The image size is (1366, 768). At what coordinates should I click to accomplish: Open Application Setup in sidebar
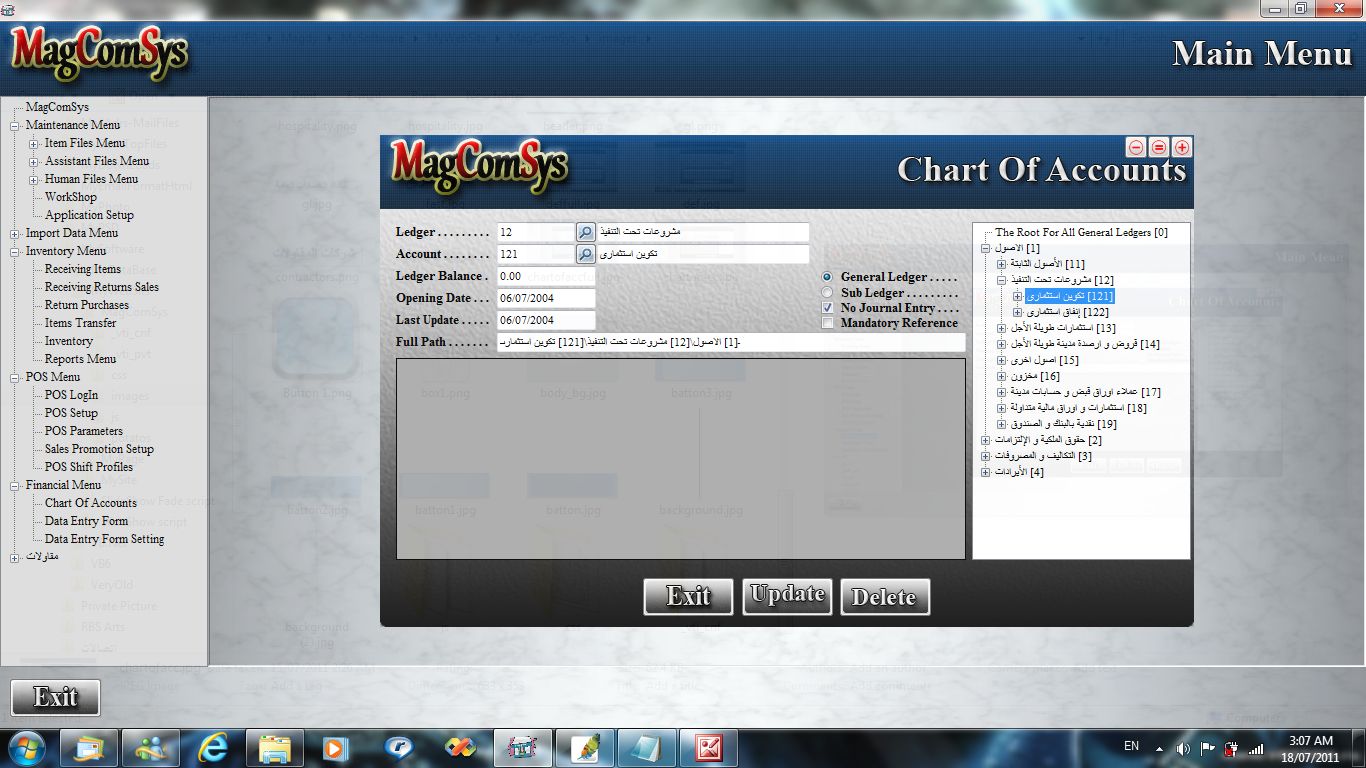[x=89, y=215]
